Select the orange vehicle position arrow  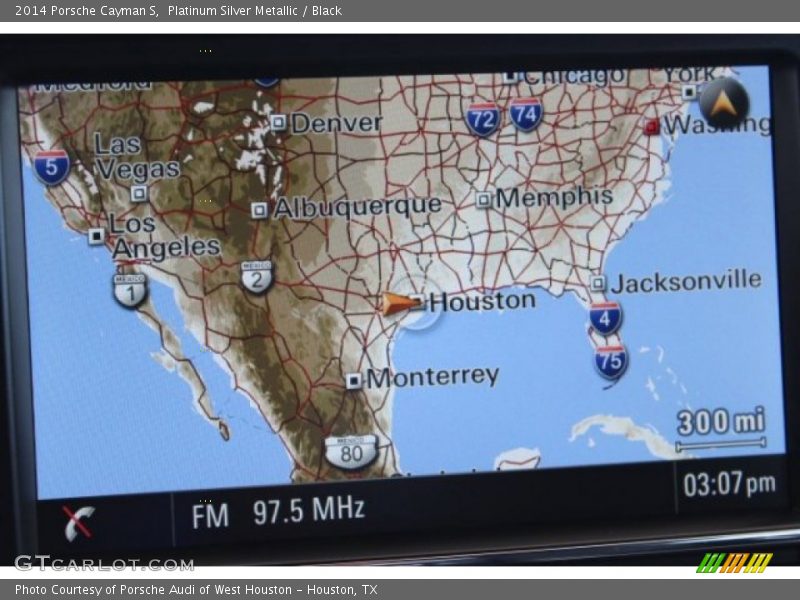coord(401,304)
